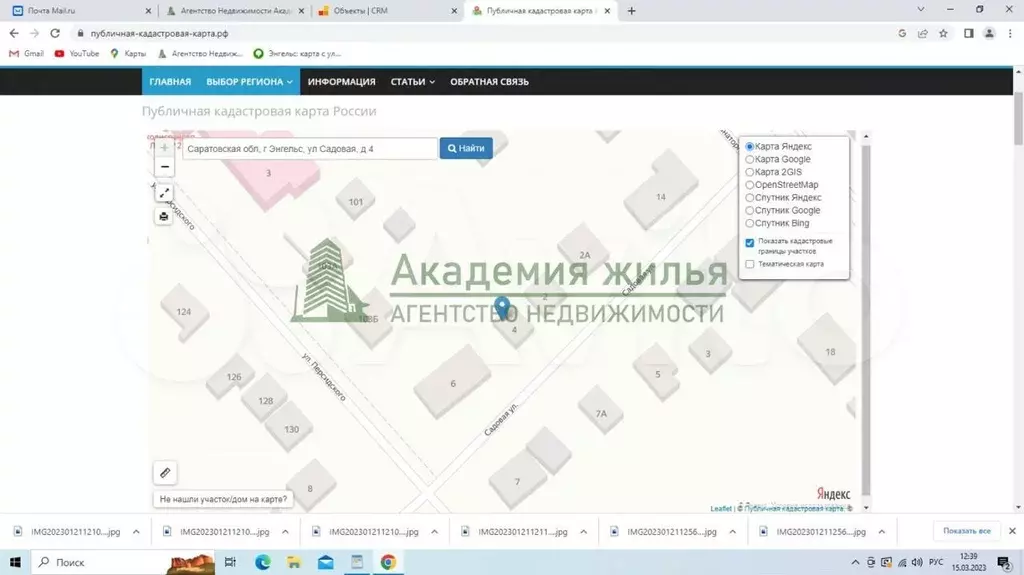Open Gmail bookmark
Screen dimensions: 1024x575
(x=26, y=54)
